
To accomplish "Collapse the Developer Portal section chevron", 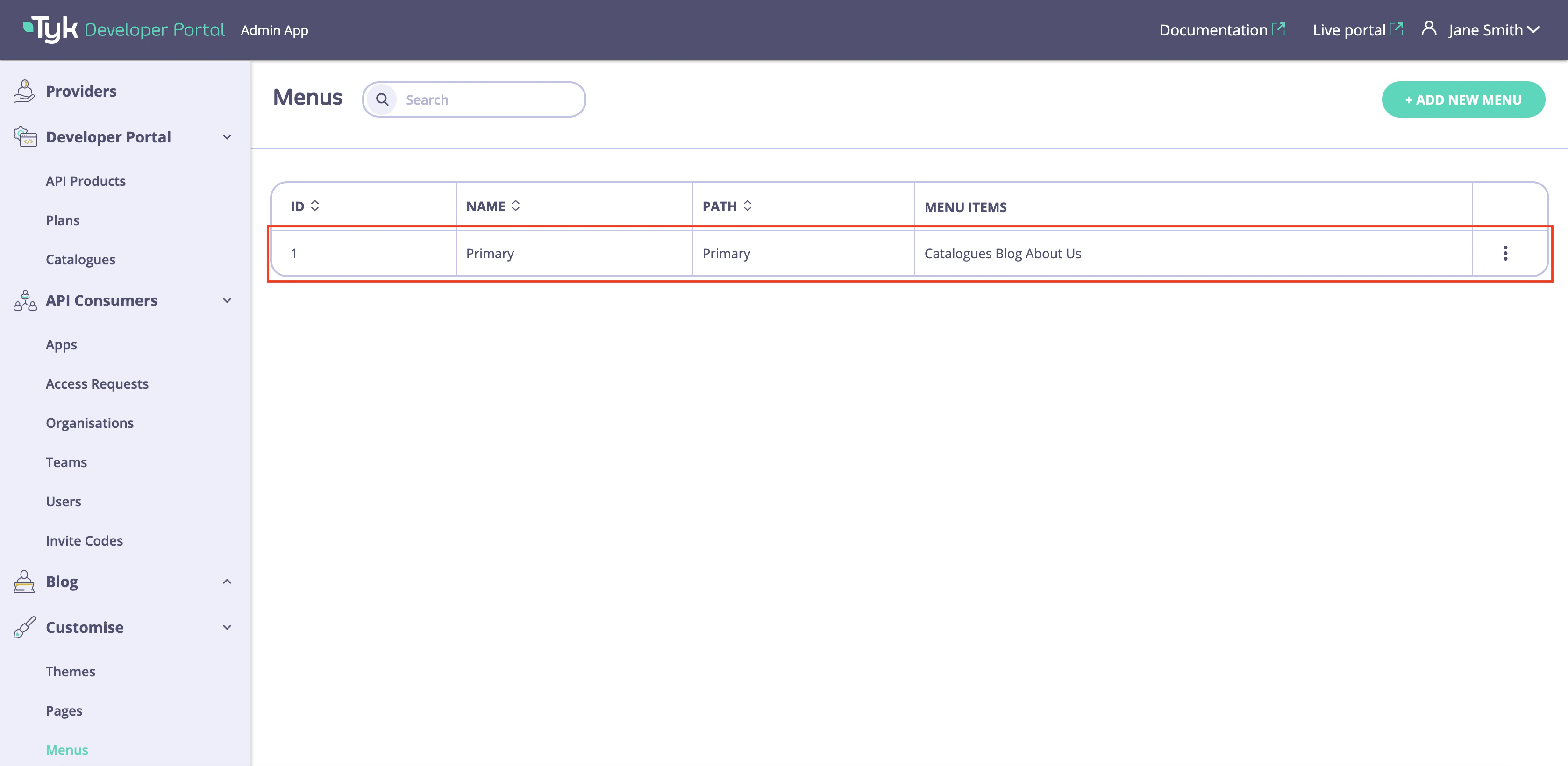I will pyautogui.click(x=227, y=137).
